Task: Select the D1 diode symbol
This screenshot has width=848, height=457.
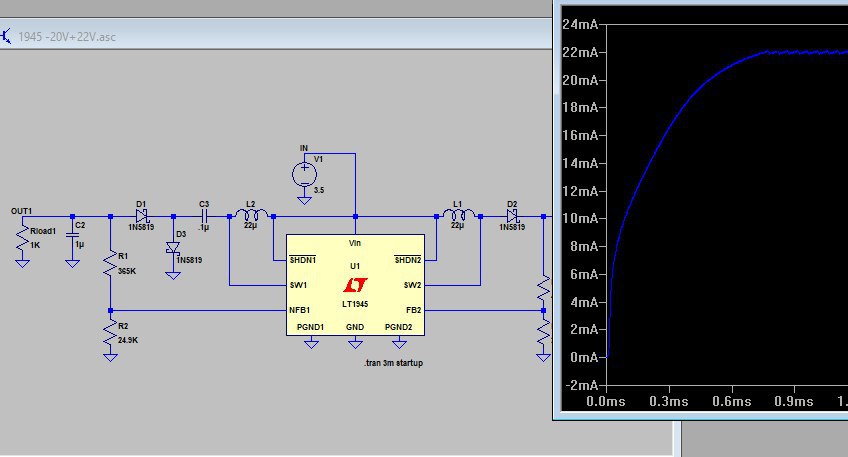Action: (x=142, y=216)
